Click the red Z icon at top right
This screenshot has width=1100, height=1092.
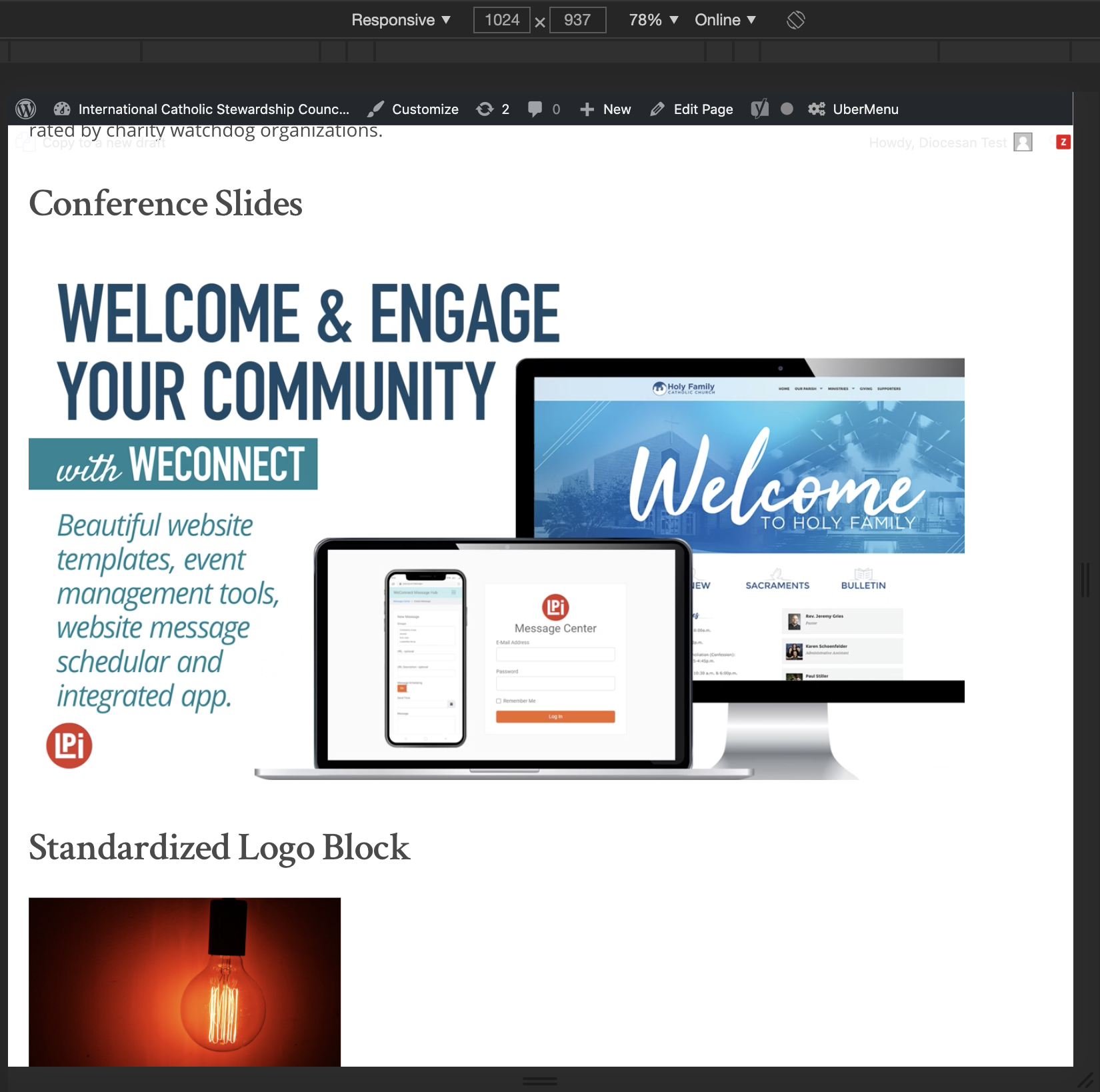[1063, 142]
